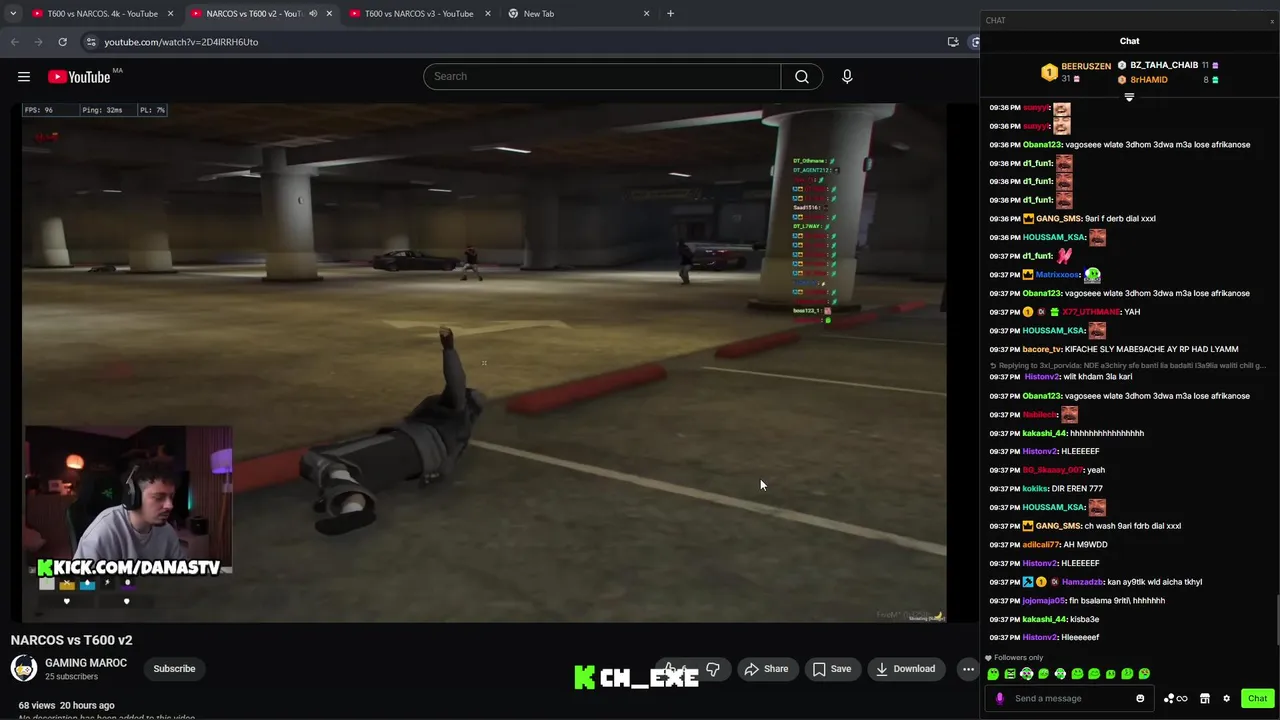Screen dimensions: 1280x720
Task: Click 8rHAMID in the leaderboard
Action: point(1149,80)
